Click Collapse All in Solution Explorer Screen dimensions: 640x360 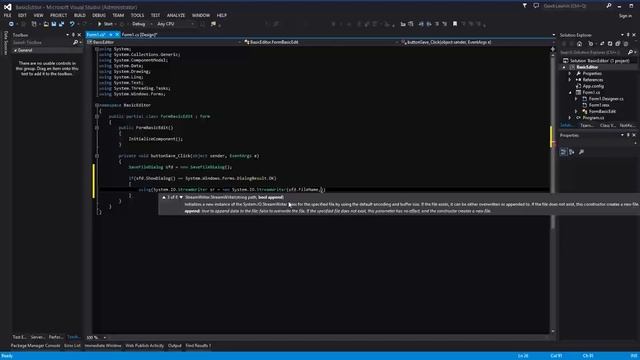[610, 44]
